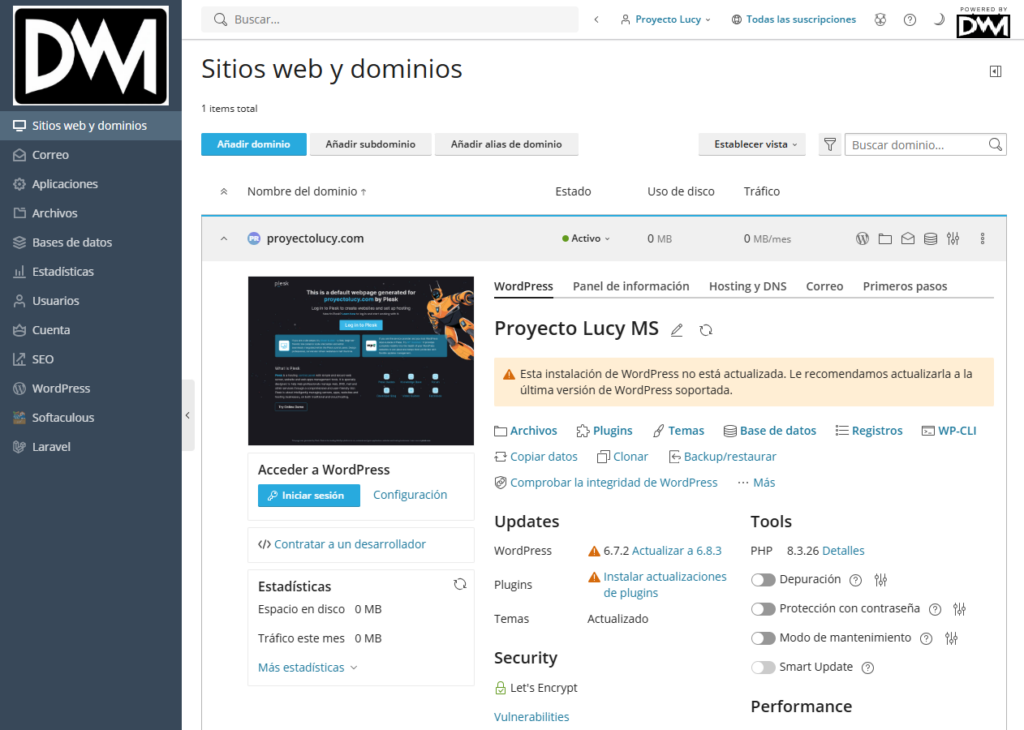Expand the Activo status dropdown
The height and width of the screenshot is (730, 1024).
[x=586, y=239]
